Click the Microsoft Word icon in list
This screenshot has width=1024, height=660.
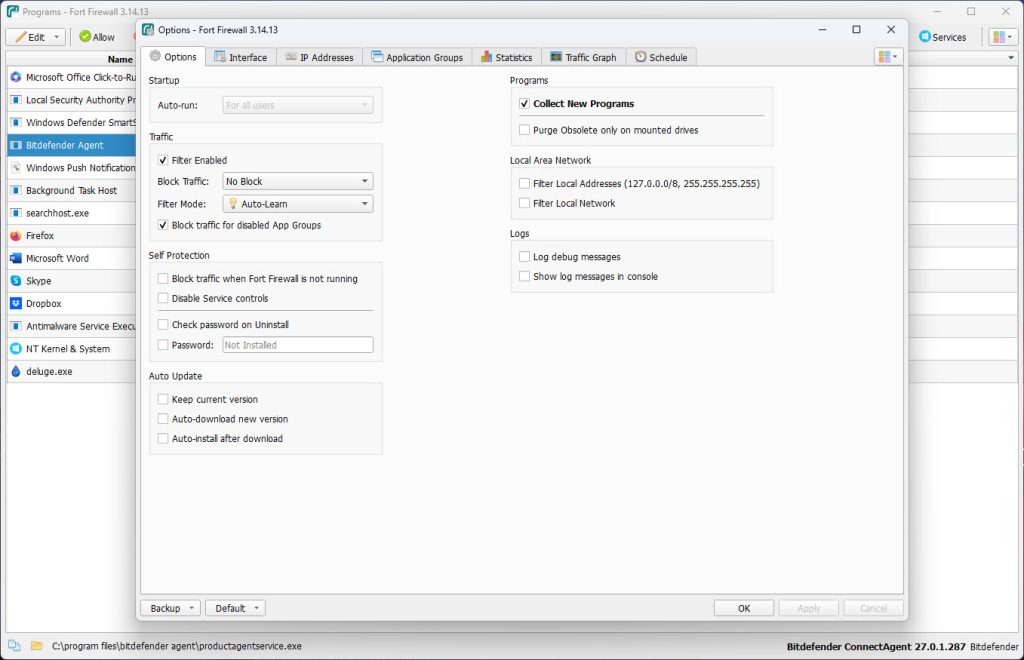coord(16,258)
